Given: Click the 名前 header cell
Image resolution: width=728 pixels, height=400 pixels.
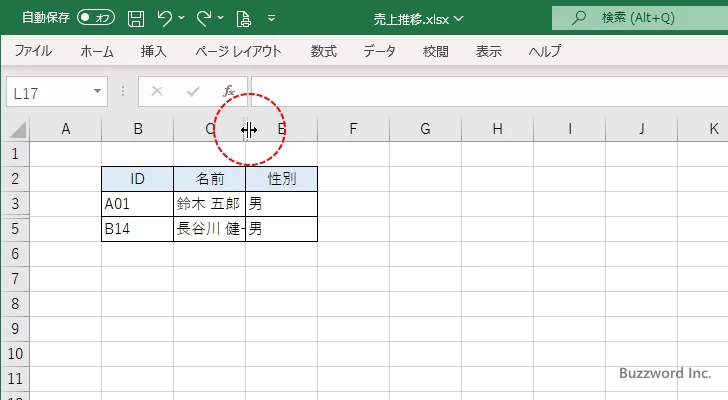Looking at the screenshot, I should click(209, 179).
